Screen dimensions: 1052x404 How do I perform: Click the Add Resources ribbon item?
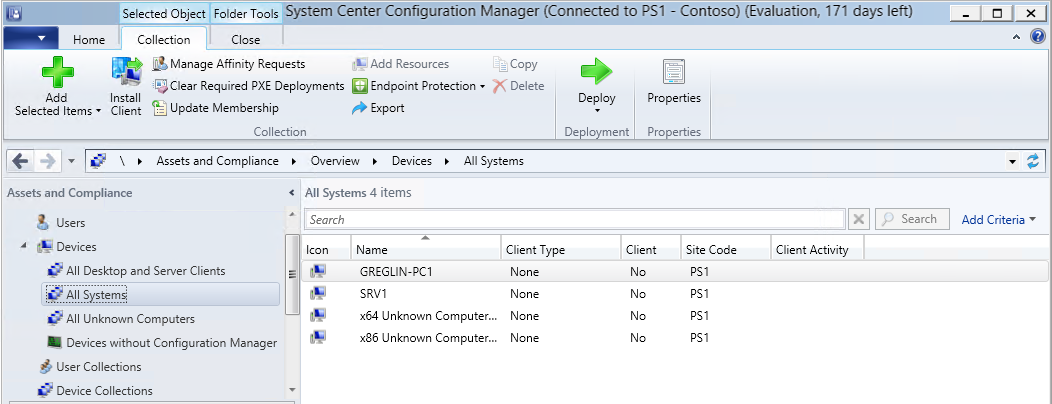(401, 64)
